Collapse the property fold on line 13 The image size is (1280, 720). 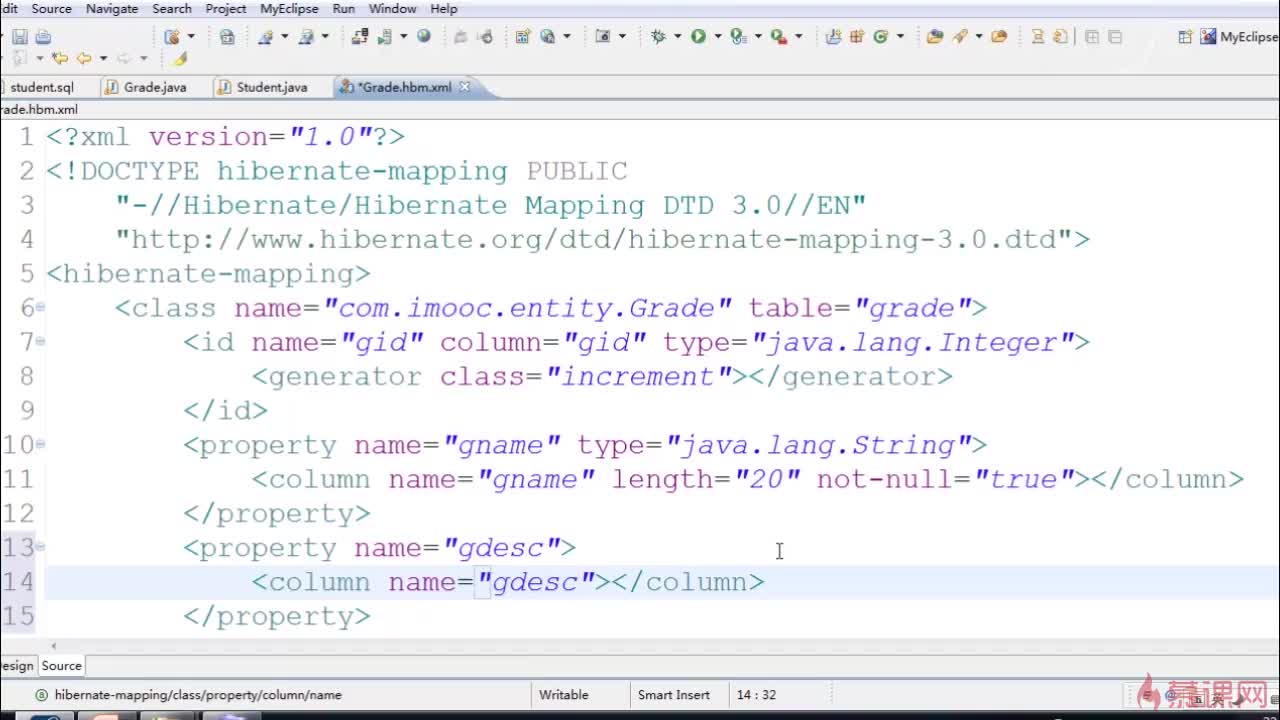[41, 547]
